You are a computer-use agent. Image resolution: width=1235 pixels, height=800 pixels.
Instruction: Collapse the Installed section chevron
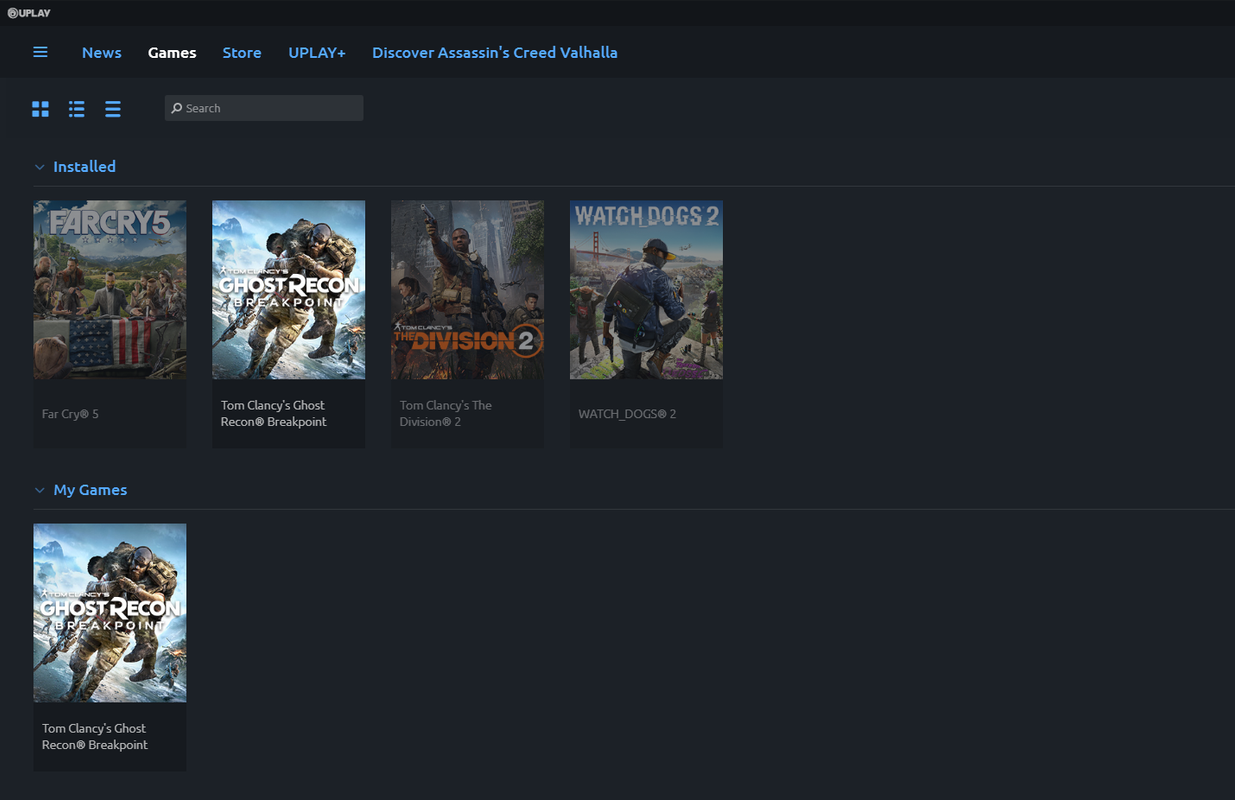[40, 167]
